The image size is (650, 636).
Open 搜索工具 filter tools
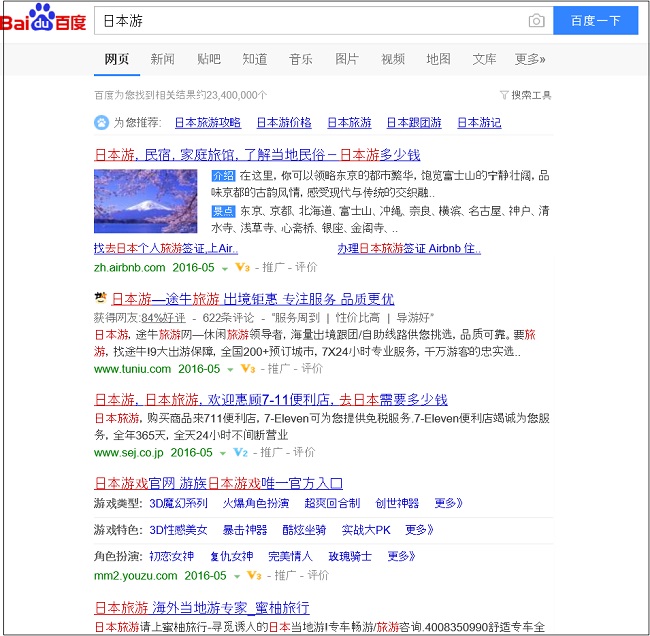point(526,95)
